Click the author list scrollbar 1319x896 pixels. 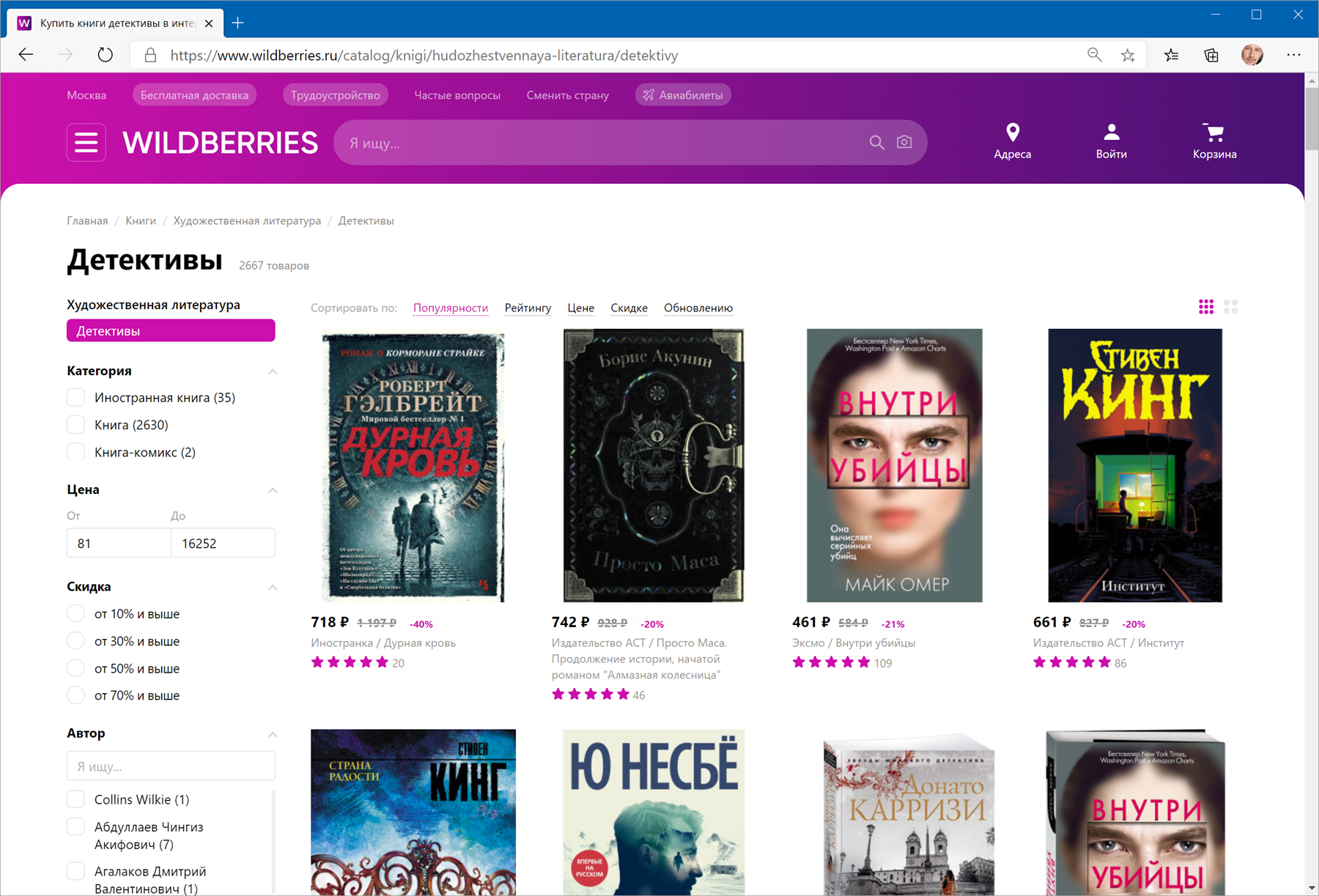(x=273, y=843)
